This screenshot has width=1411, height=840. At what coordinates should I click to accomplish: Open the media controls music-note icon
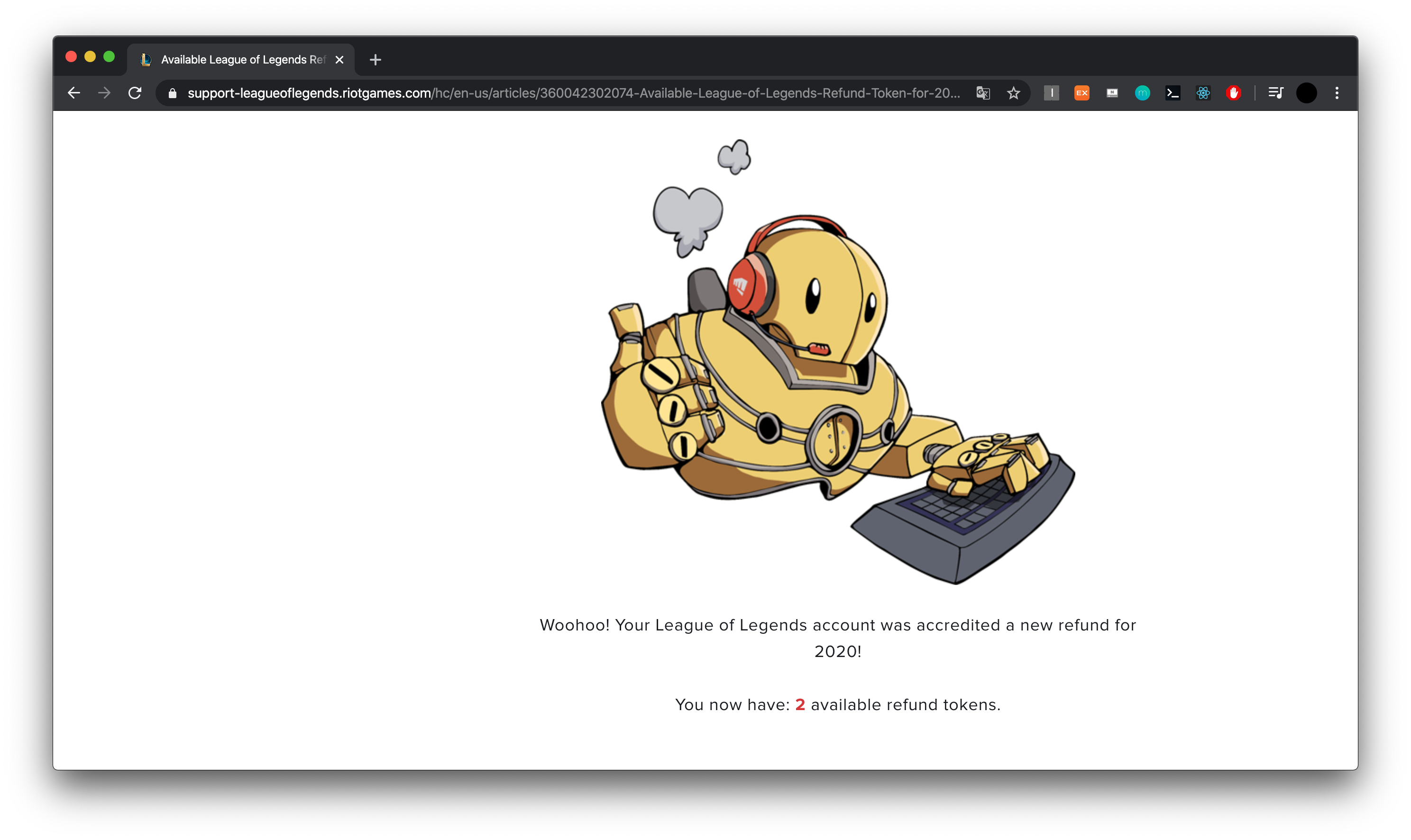[1275, 93]
